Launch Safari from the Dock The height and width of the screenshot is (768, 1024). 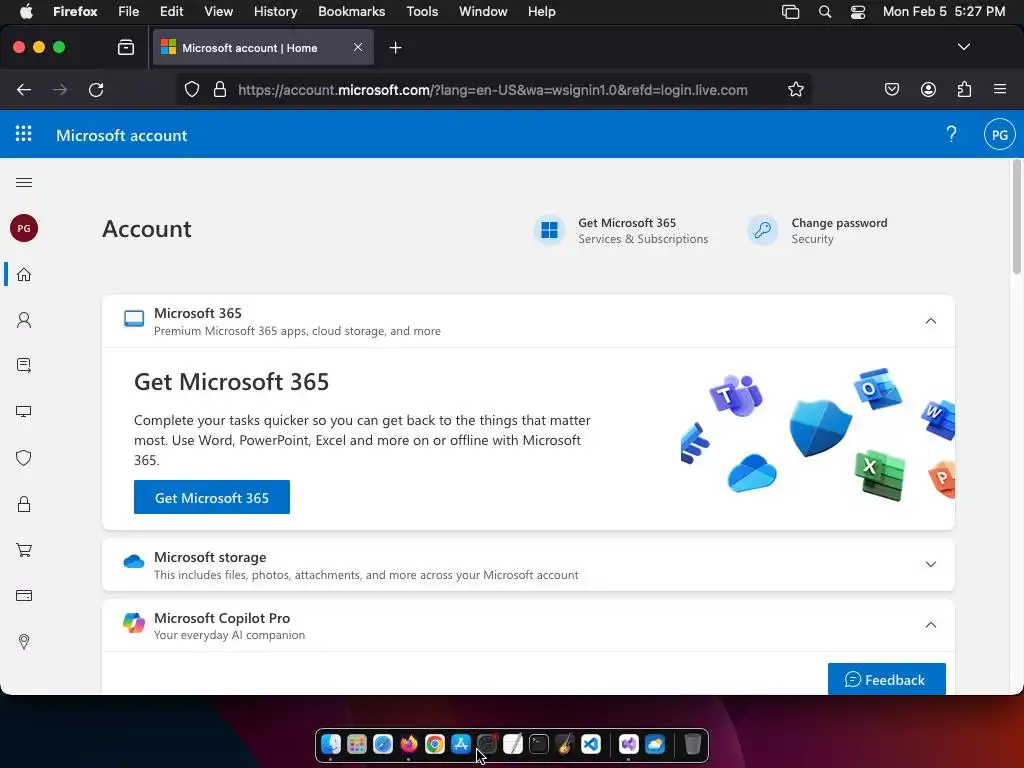(383, 744)
